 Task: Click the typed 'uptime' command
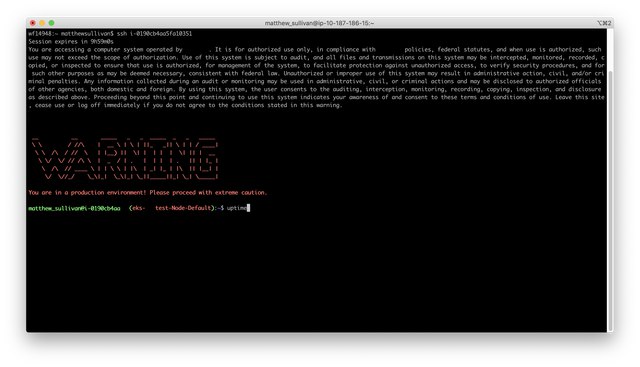point(237,208)
